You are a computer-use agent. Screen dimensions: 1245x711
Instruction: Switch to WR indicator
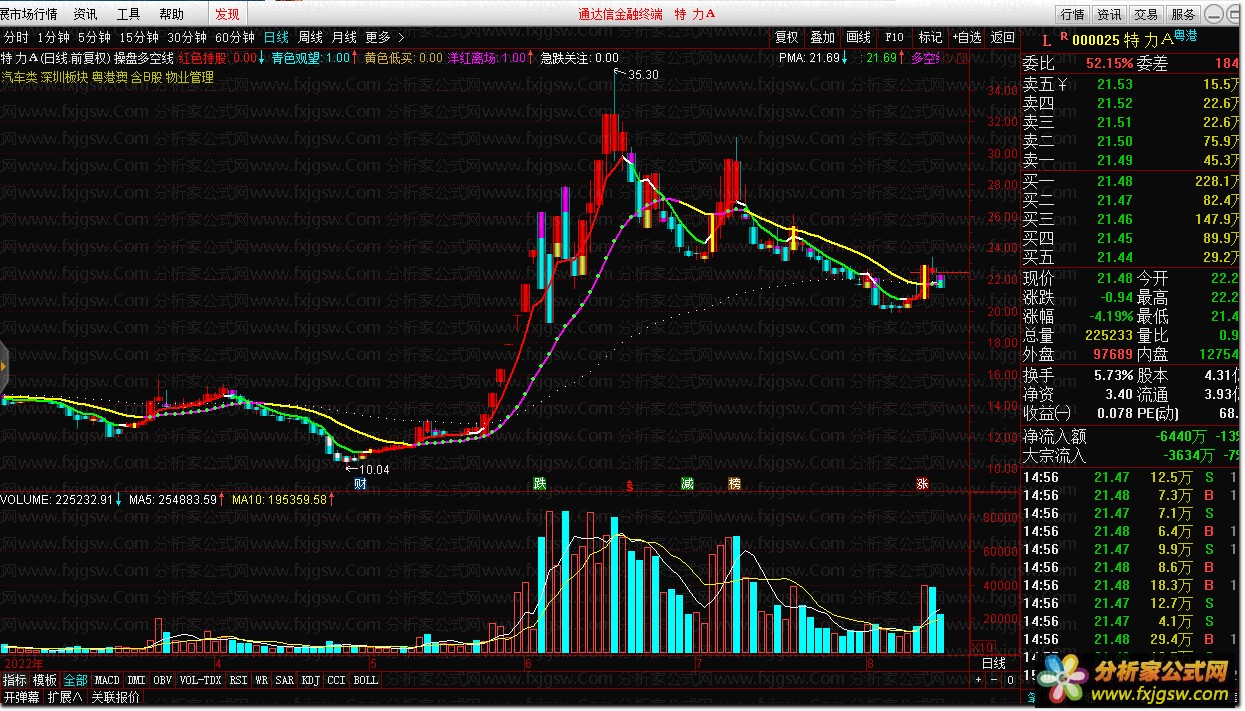(261, 680)
